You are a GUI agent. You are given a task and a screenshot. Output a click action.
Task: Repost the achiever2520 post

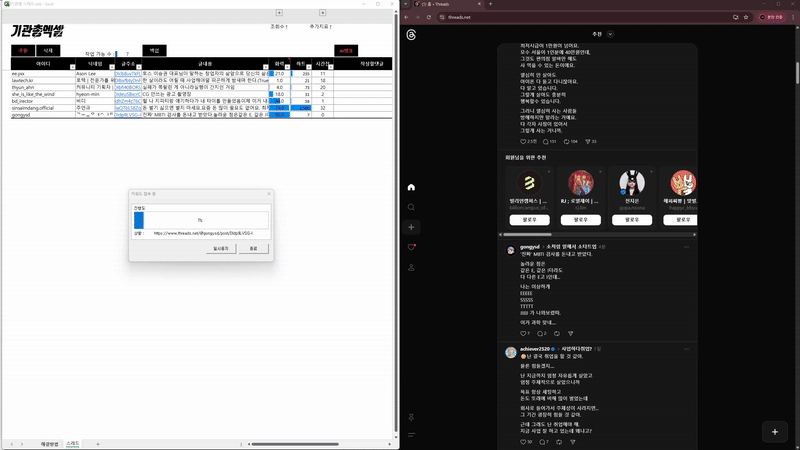pyautogui.click(x=559, y=442)
